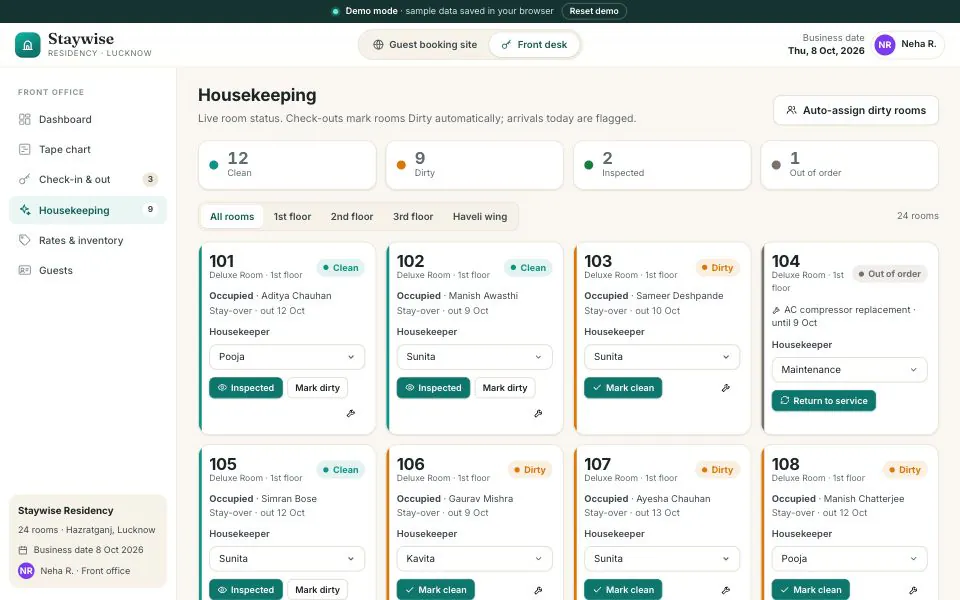Image resolution: width=960 pixels, height=600 pixels.
Task: Mark room 108 clean
Action: point(810,590)
